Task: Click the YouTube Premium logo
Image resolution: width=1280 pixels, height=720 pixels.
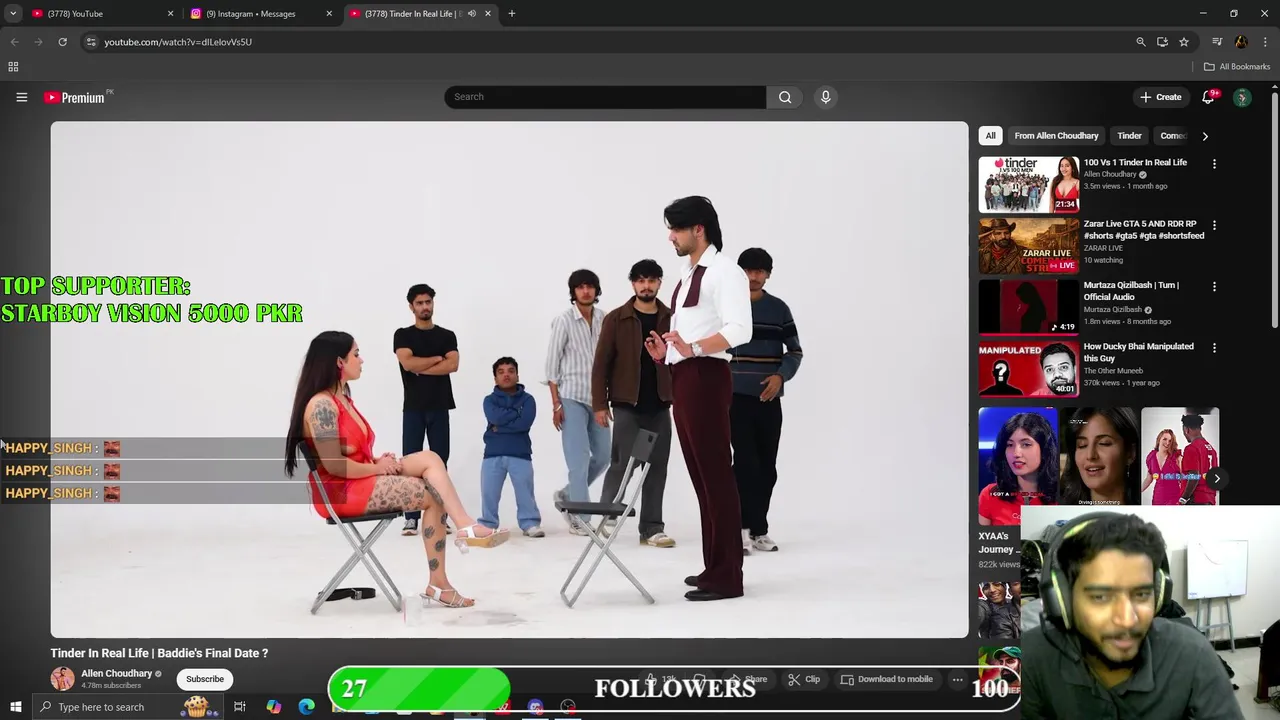Action: pyautogui.click(x=74, y=97)
